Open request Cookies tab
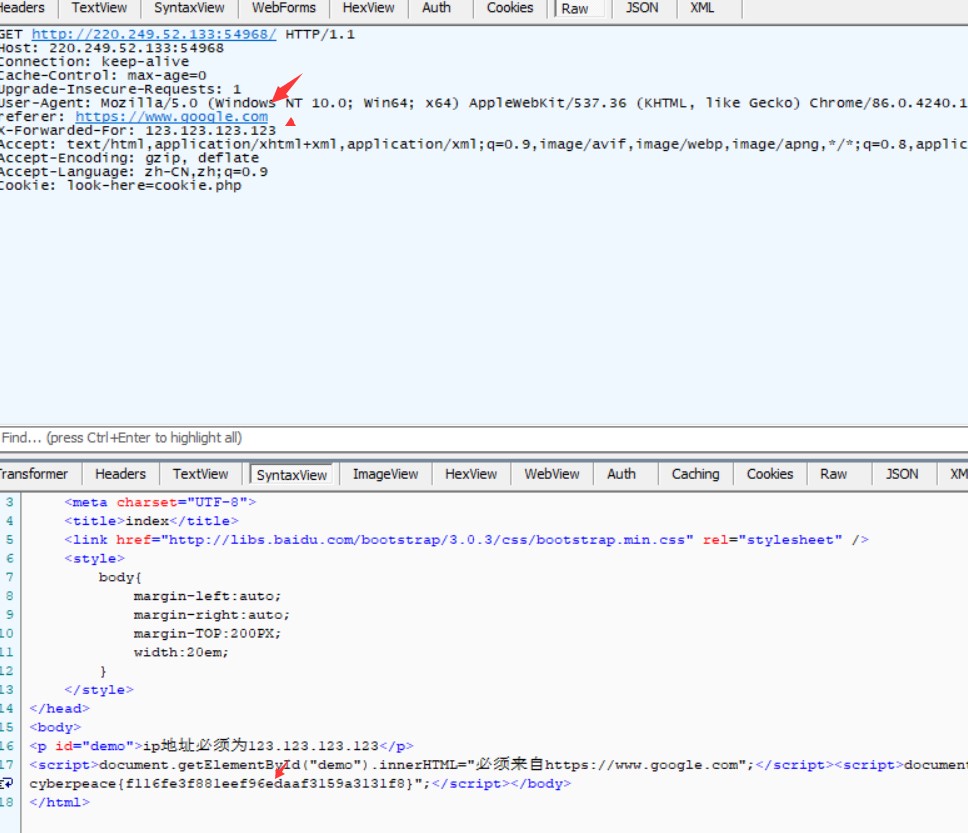The height and width of the screenshot is (833, 968). coord(510,8)
